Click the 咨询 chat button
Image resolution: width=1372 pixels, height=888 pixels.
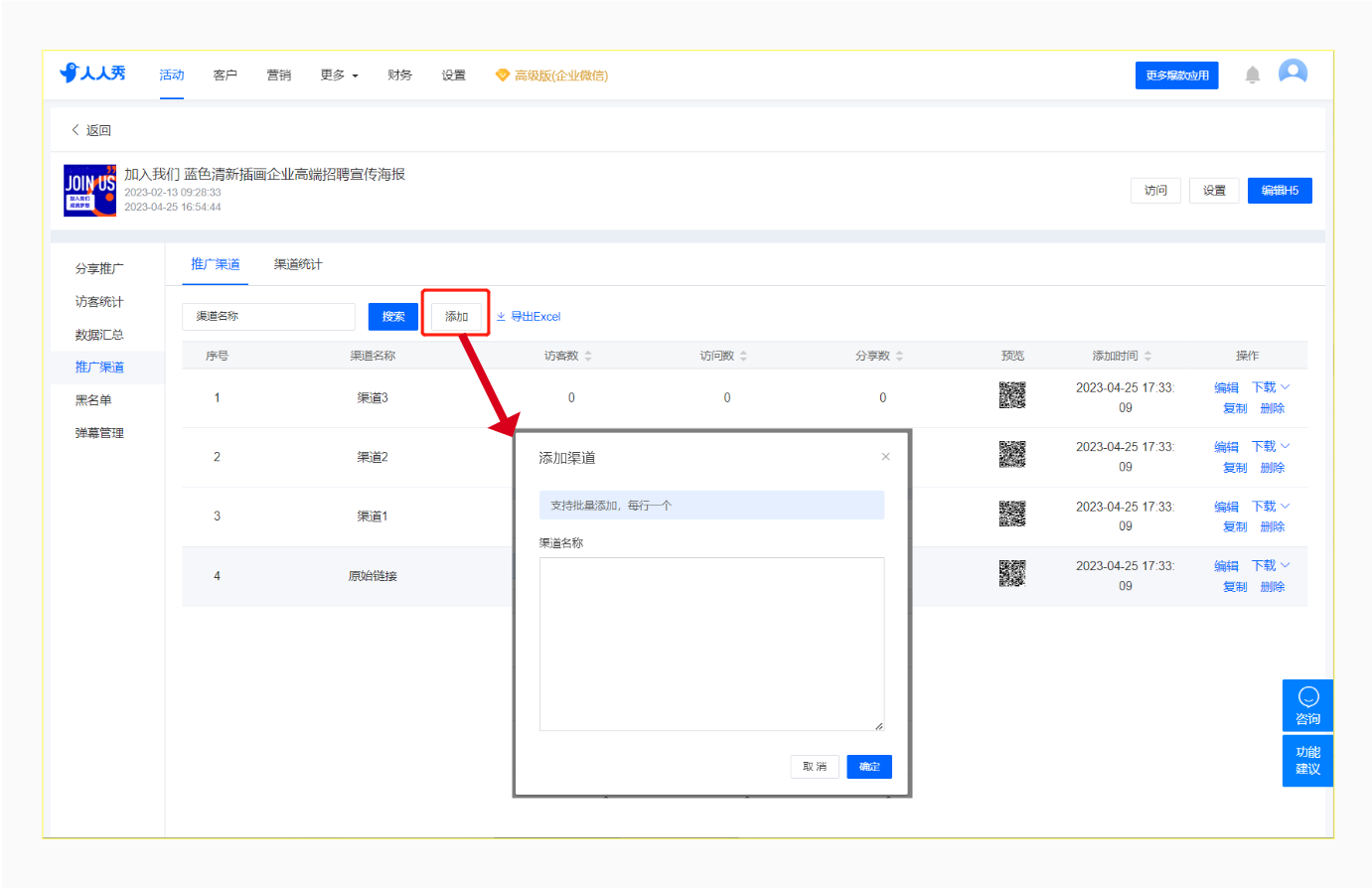tap(1307, 705)
